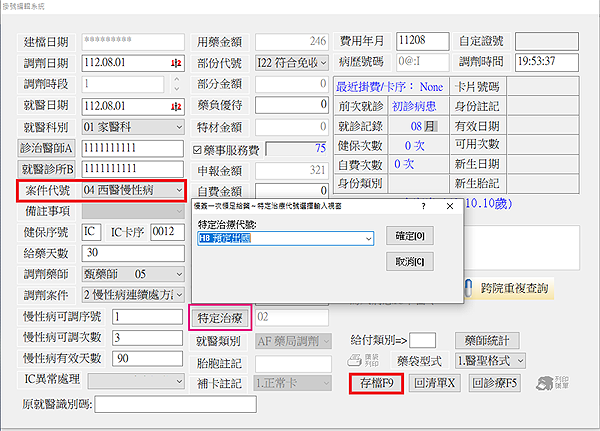Click the 特定治療 button
600x431 pixels.
pos(217,317)
